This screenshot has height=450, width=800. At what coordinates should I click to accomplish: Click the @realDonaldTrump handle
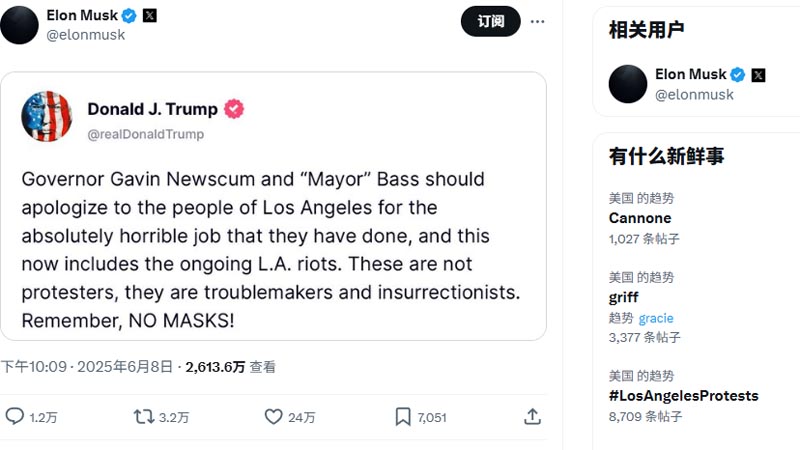click(146, 134)
